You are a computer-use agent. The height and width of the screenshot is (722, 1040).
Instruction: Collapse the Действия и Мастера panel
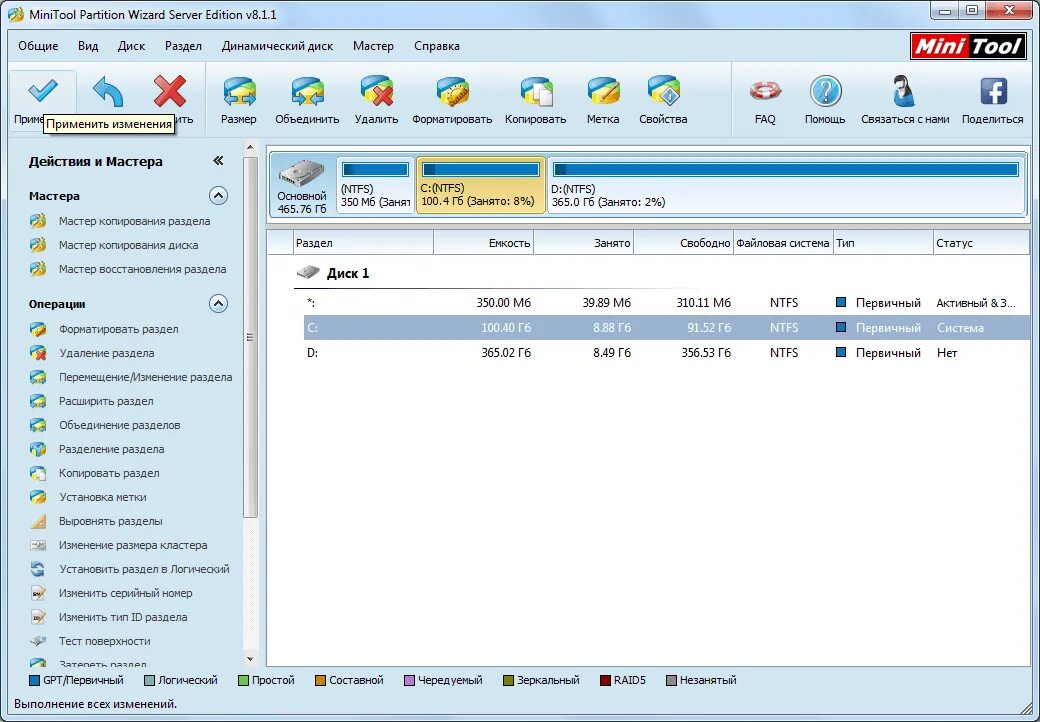218,160
